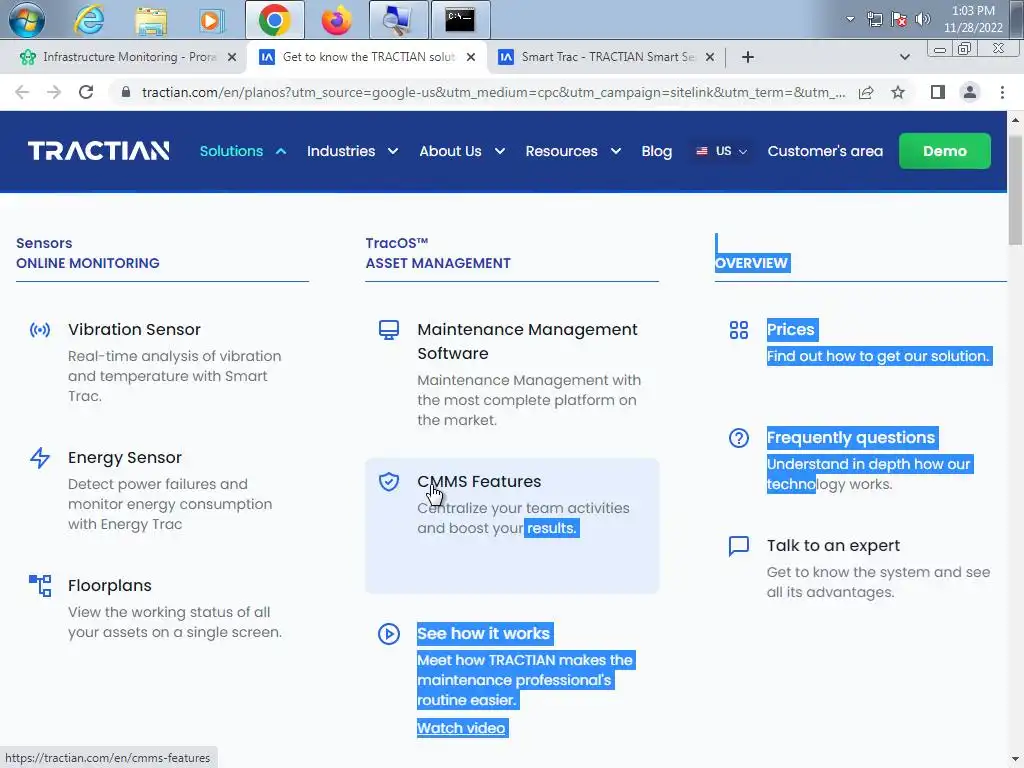1024x768 pixels.
Task: Open the Floorplans link
Action: 110,586
